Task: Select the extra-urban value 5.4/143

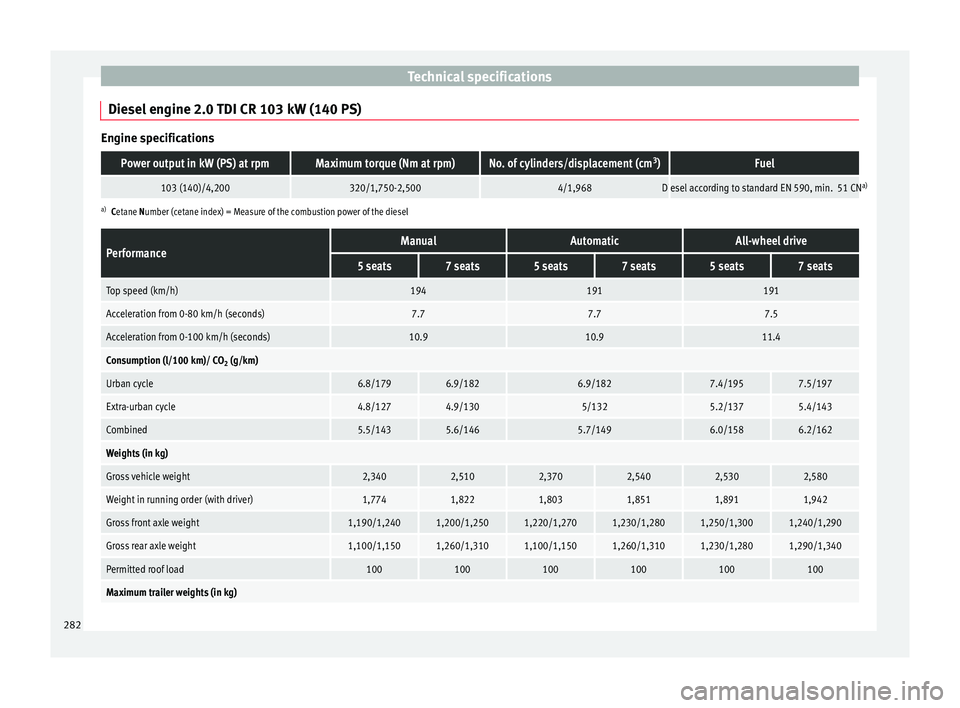Action: coord(815,407)
